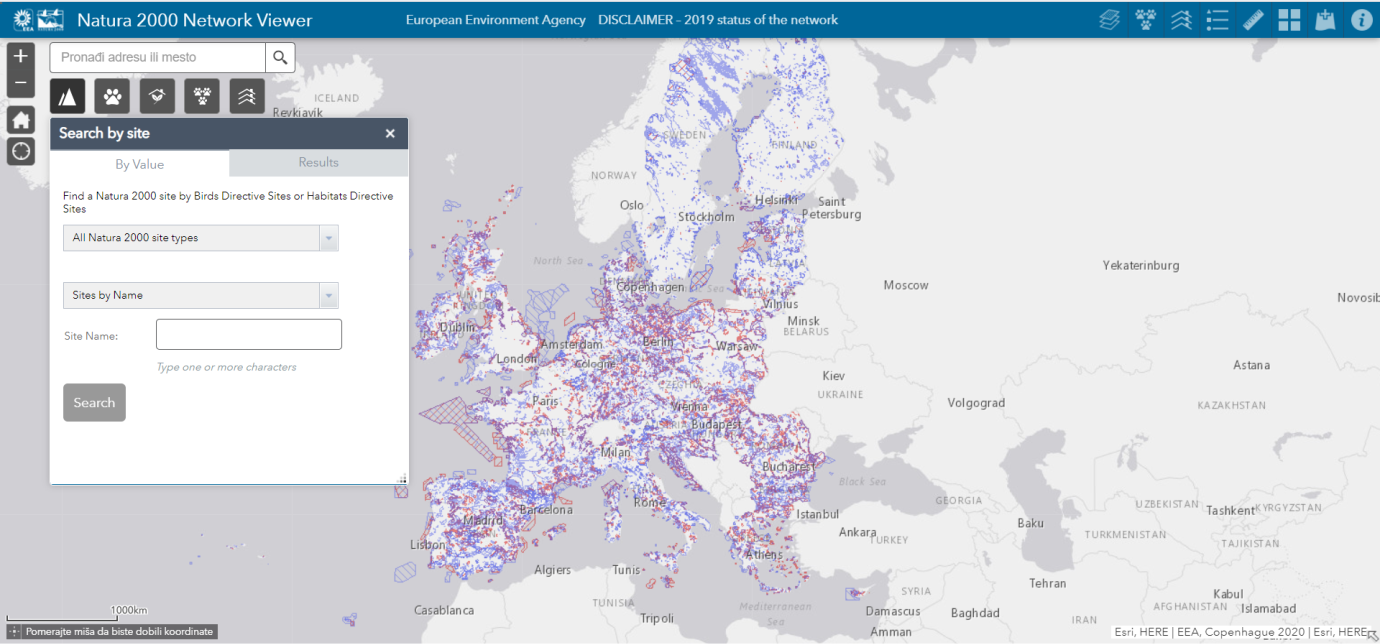Click the Astana label on map
Viewport: 1380px width, 644px height.
(1251, 365)
